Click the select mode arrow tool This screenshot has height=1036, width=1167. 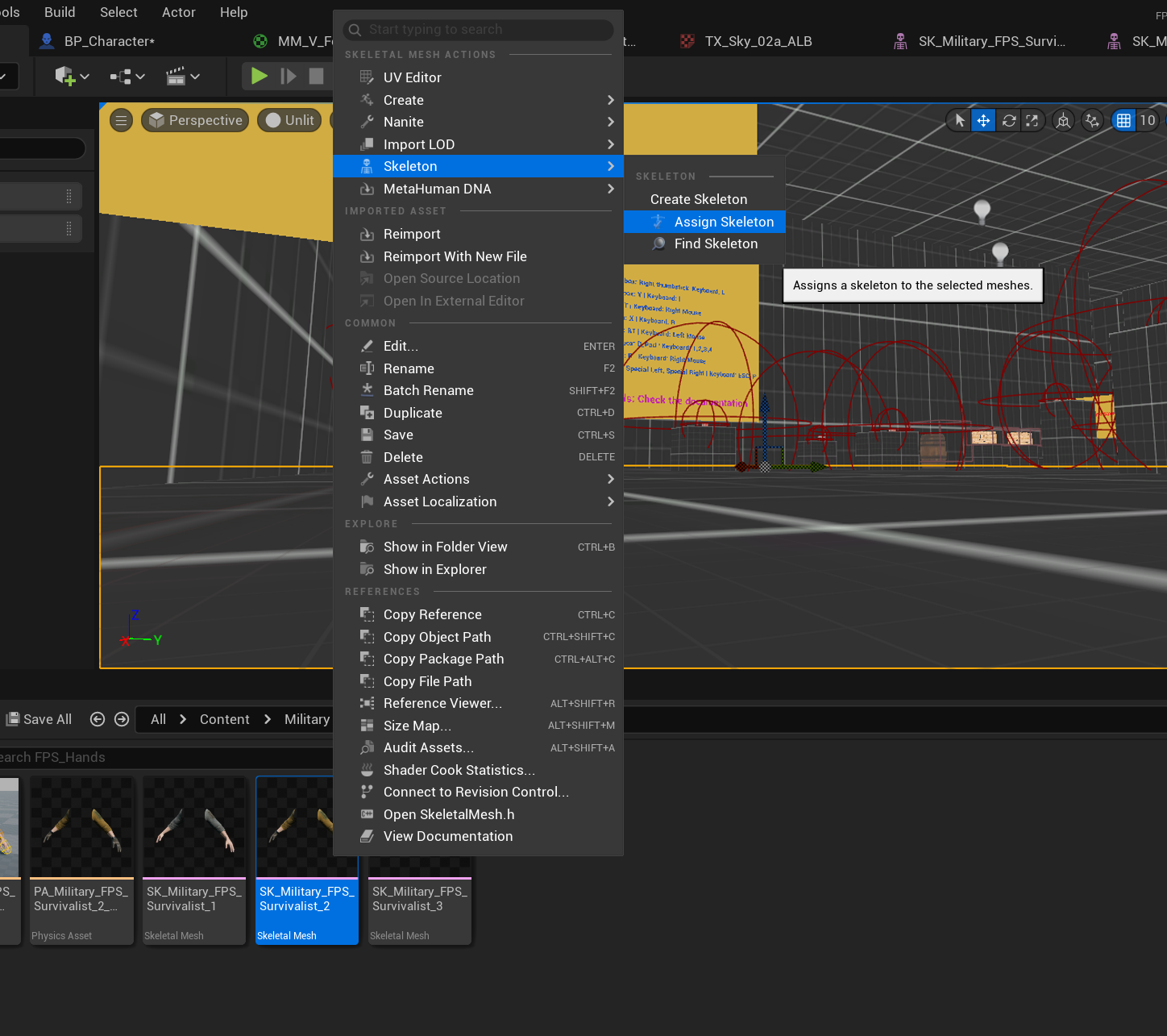coord(959,121)
